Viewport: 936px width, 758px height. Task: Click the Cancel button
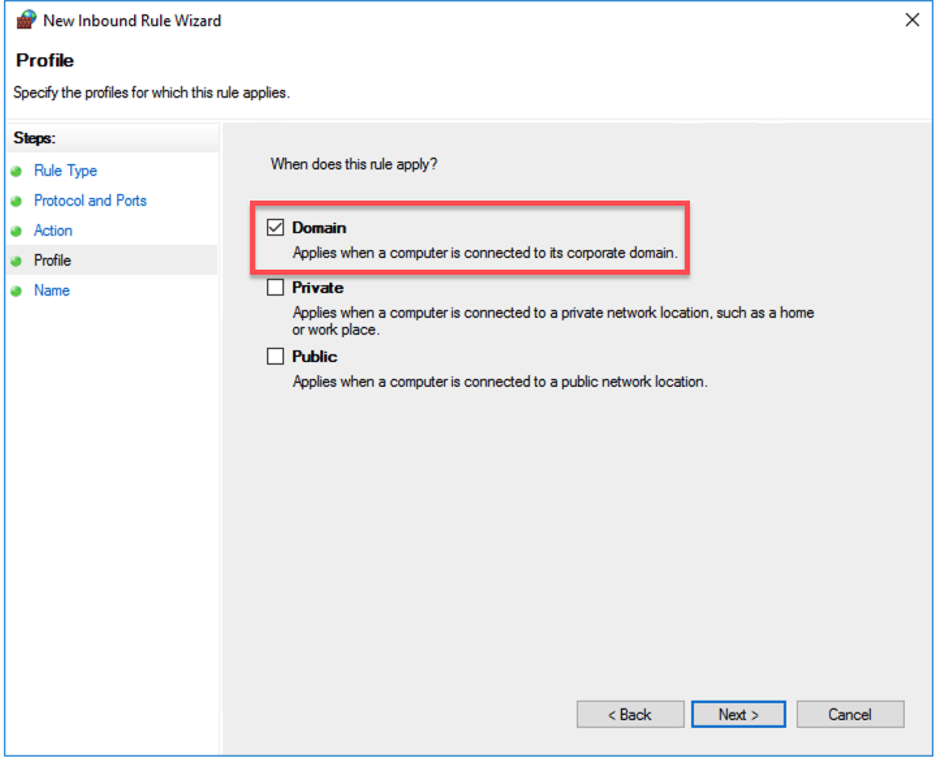tap(850, 714)
